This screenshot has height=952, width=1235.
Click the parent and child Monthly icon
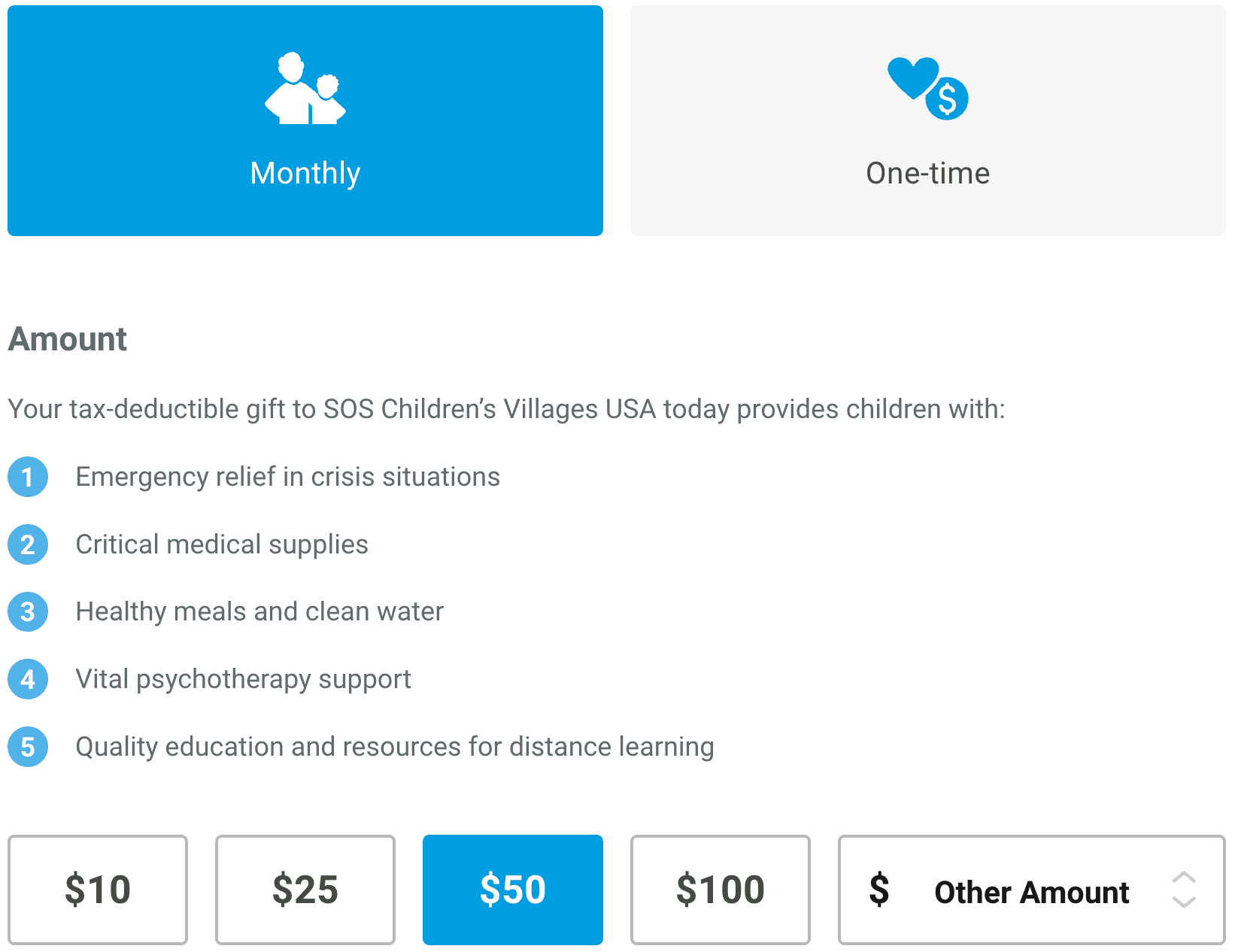tap(305, 88)
